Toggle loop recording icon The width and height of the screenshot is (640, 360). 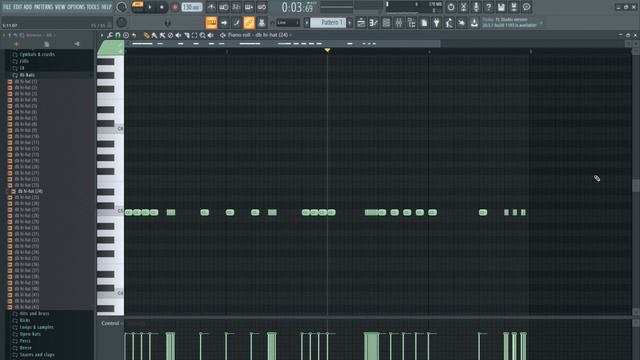point(262,7)
